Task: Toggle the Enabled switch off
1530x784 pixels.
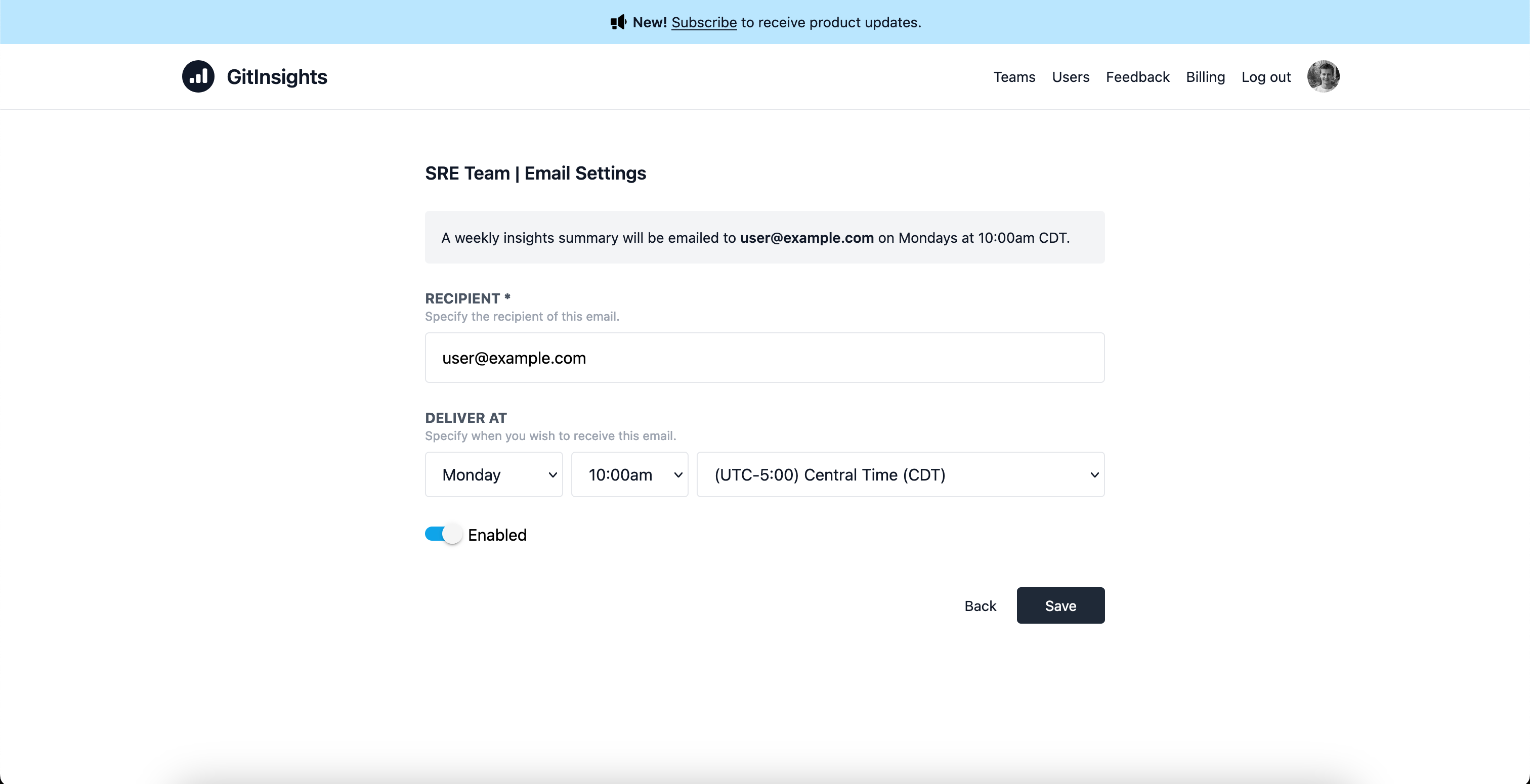Action: tap(443, 534)
